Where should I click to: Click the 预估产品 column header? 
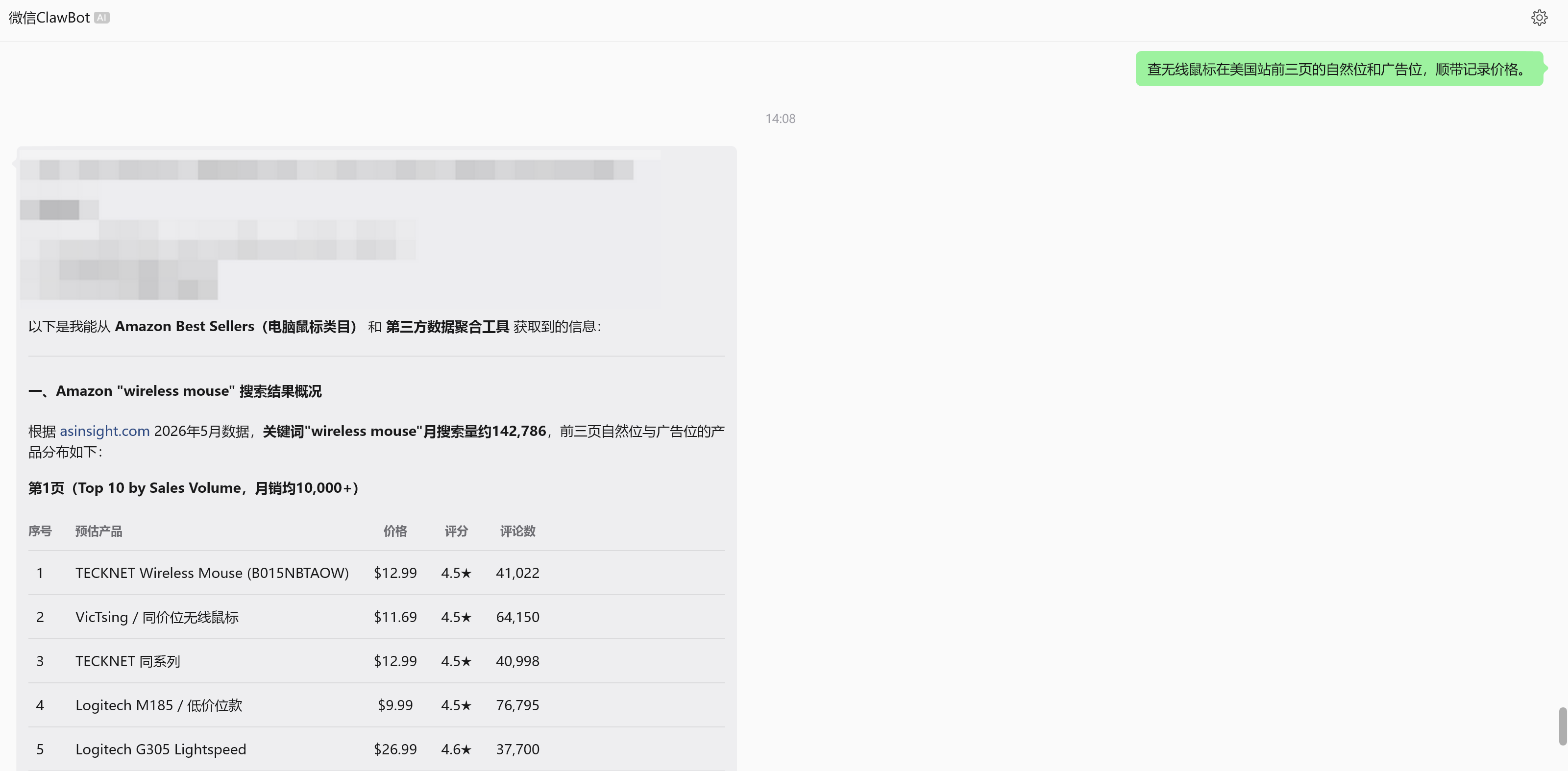pos(98,530)
